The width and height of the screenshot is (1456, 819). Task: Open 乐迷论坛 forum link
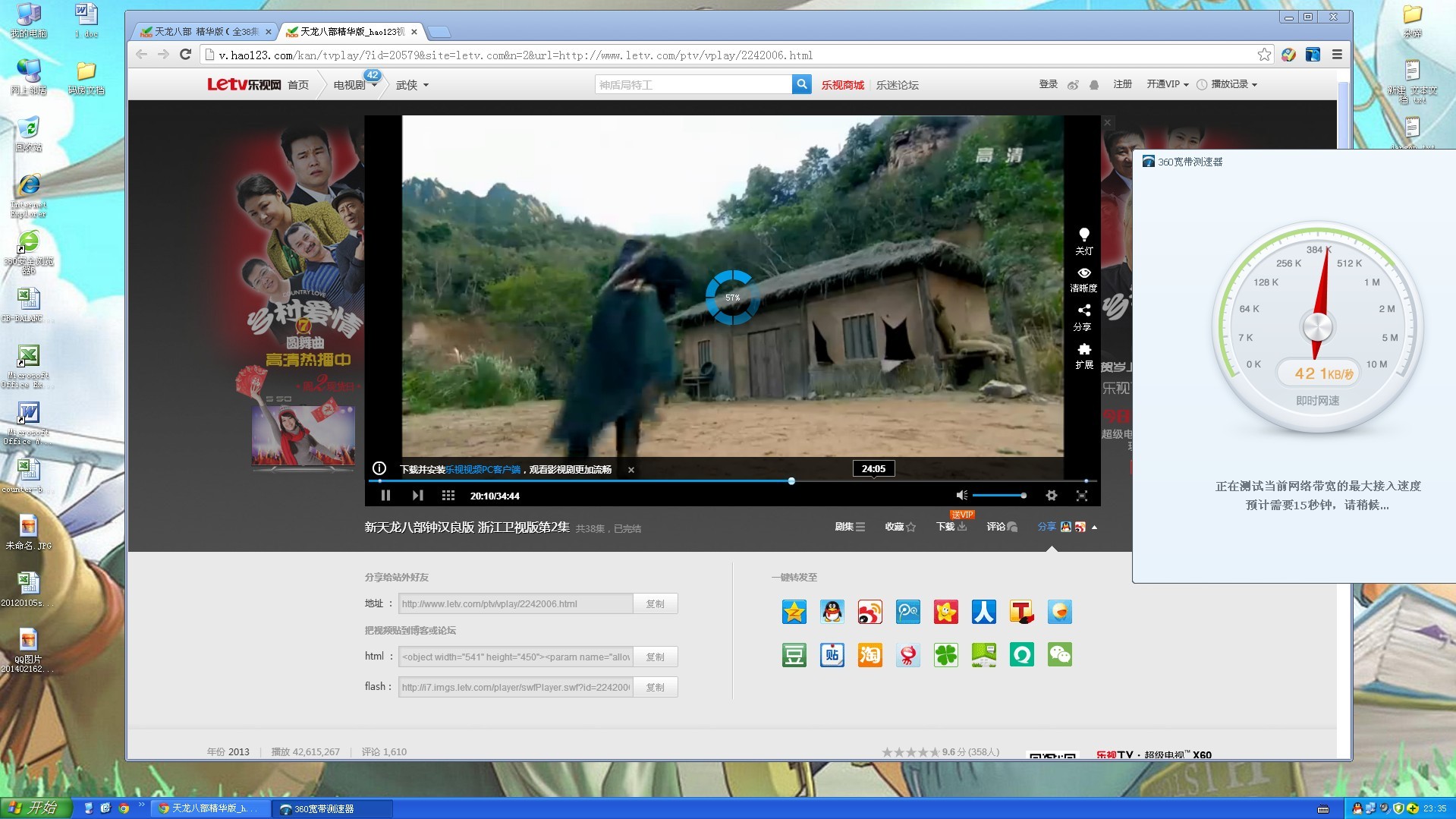897,85
